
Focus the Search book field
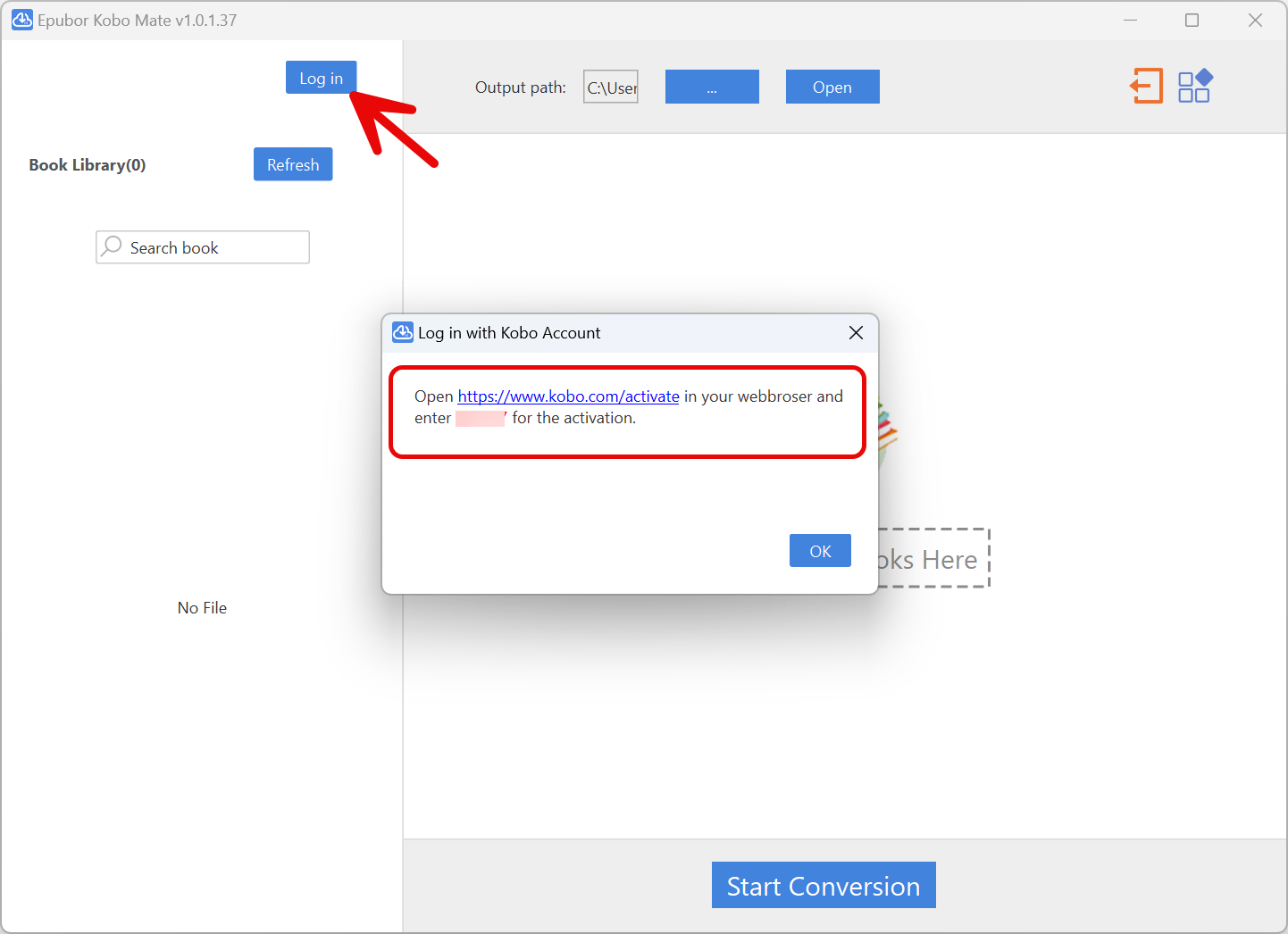point(214,247)
